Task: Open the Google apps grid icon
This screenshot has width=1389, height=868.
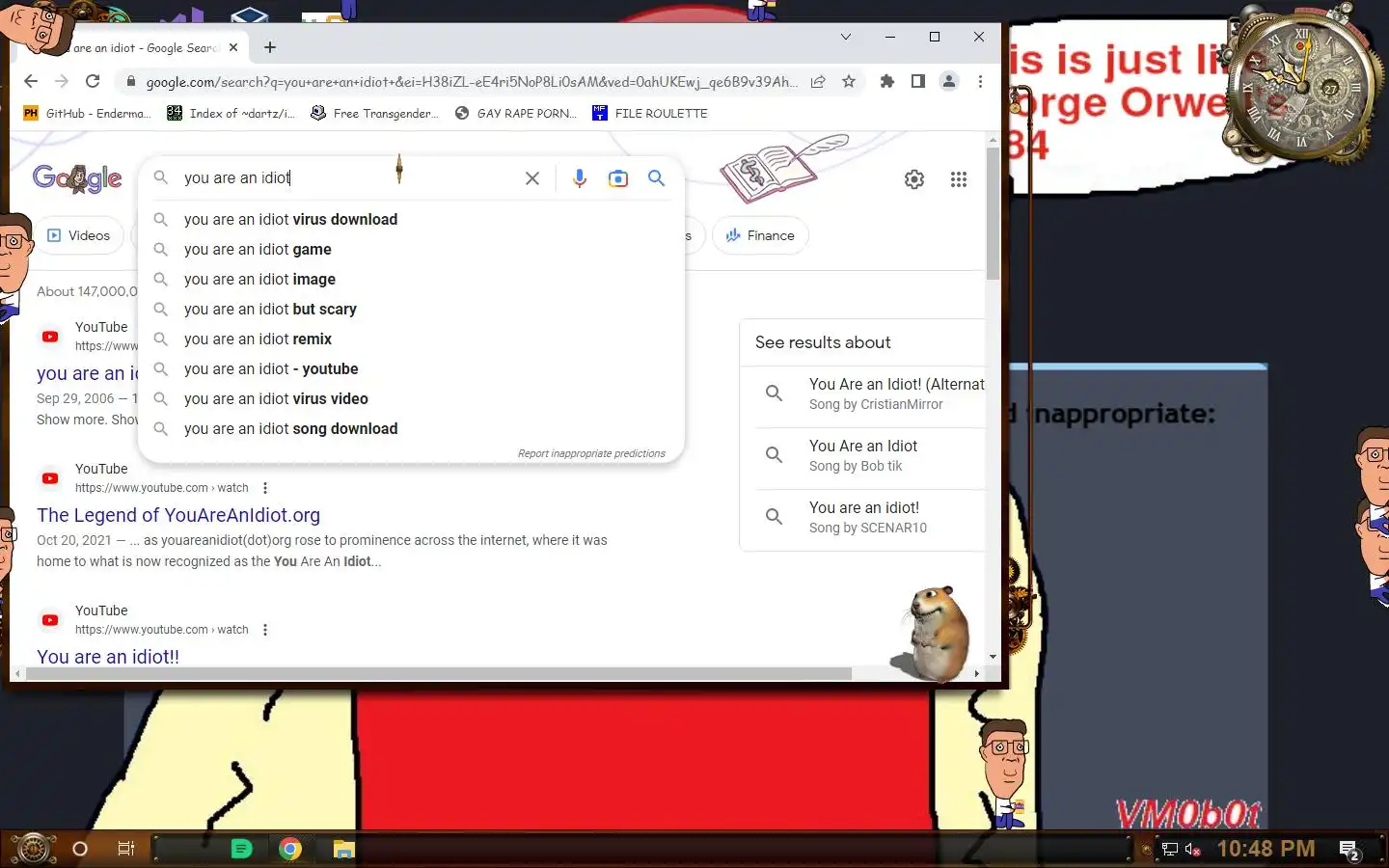Action: (x=959, y=179)
